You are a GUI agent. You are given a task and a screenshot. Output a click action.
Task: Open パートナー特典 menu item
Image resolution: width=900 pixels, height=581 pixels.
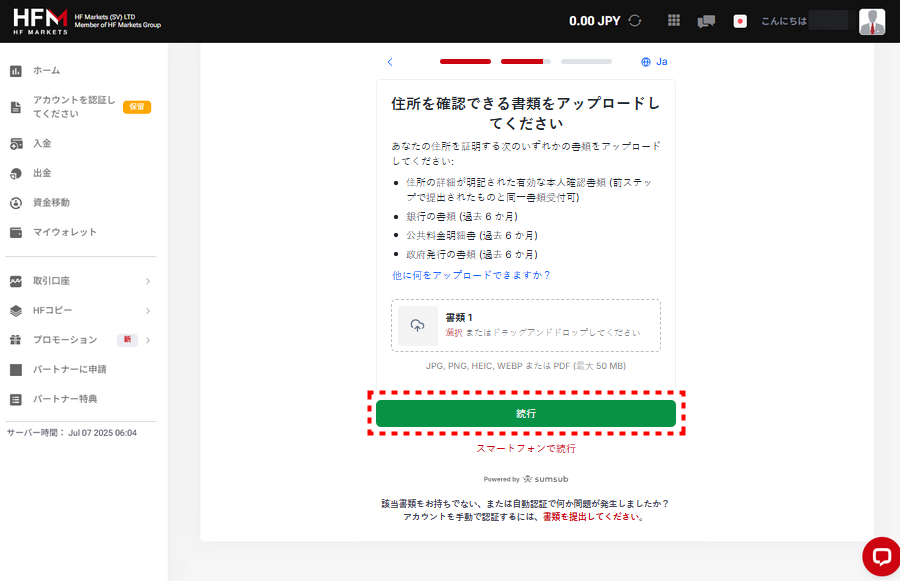65,398
